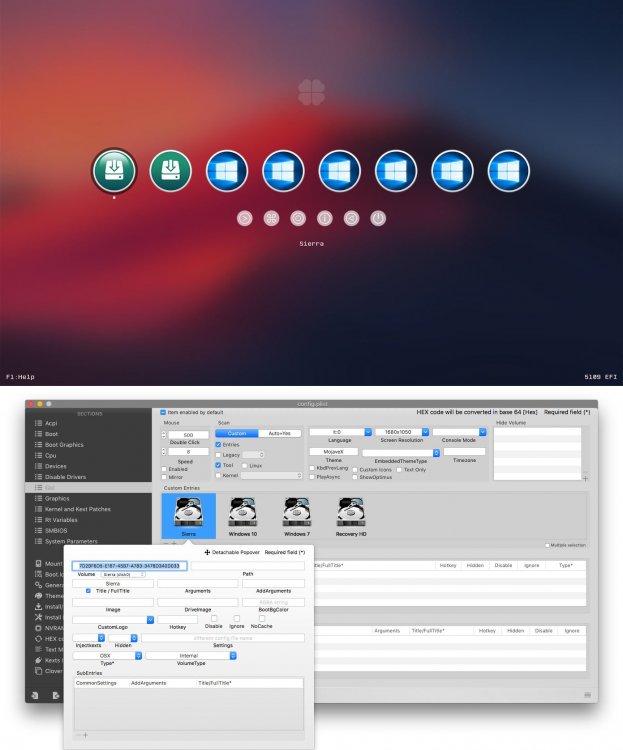Viewport: 623px width, 750px height.
Task: Open the Boot Graphics section
Action: (64, 445)
